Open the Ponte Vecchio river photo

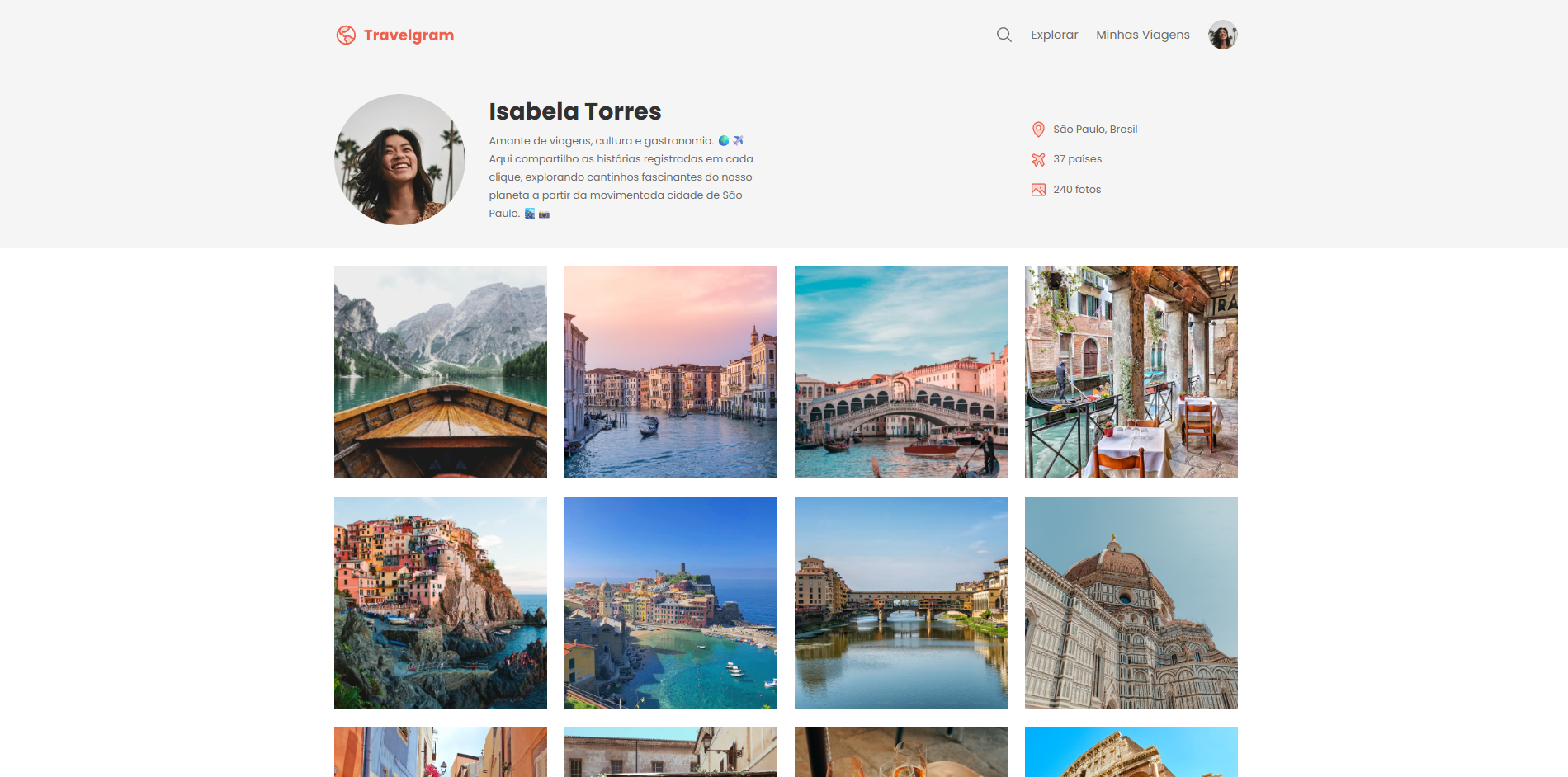click(x=901, y=602)
